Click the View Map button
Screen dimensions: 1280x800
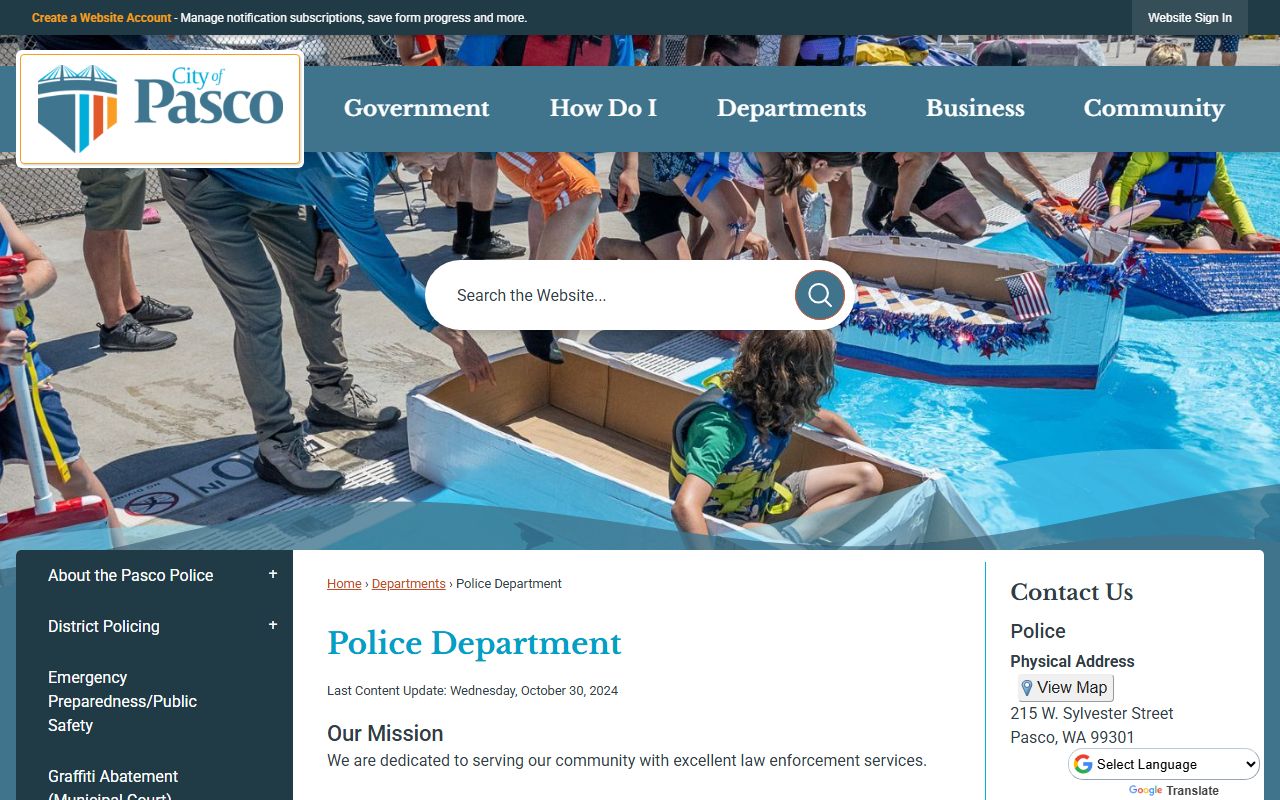[1065, 688]
